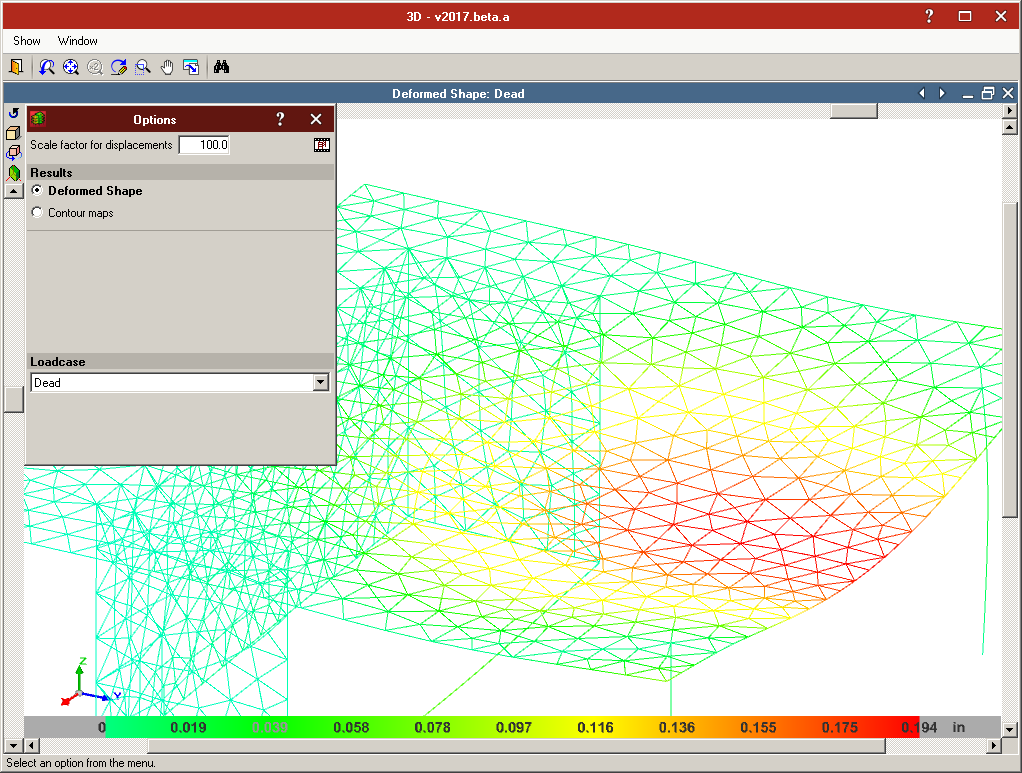The height and width of the screenshot is (773, 1022).
Task: Open the Show menu
Action: (27, 40)
